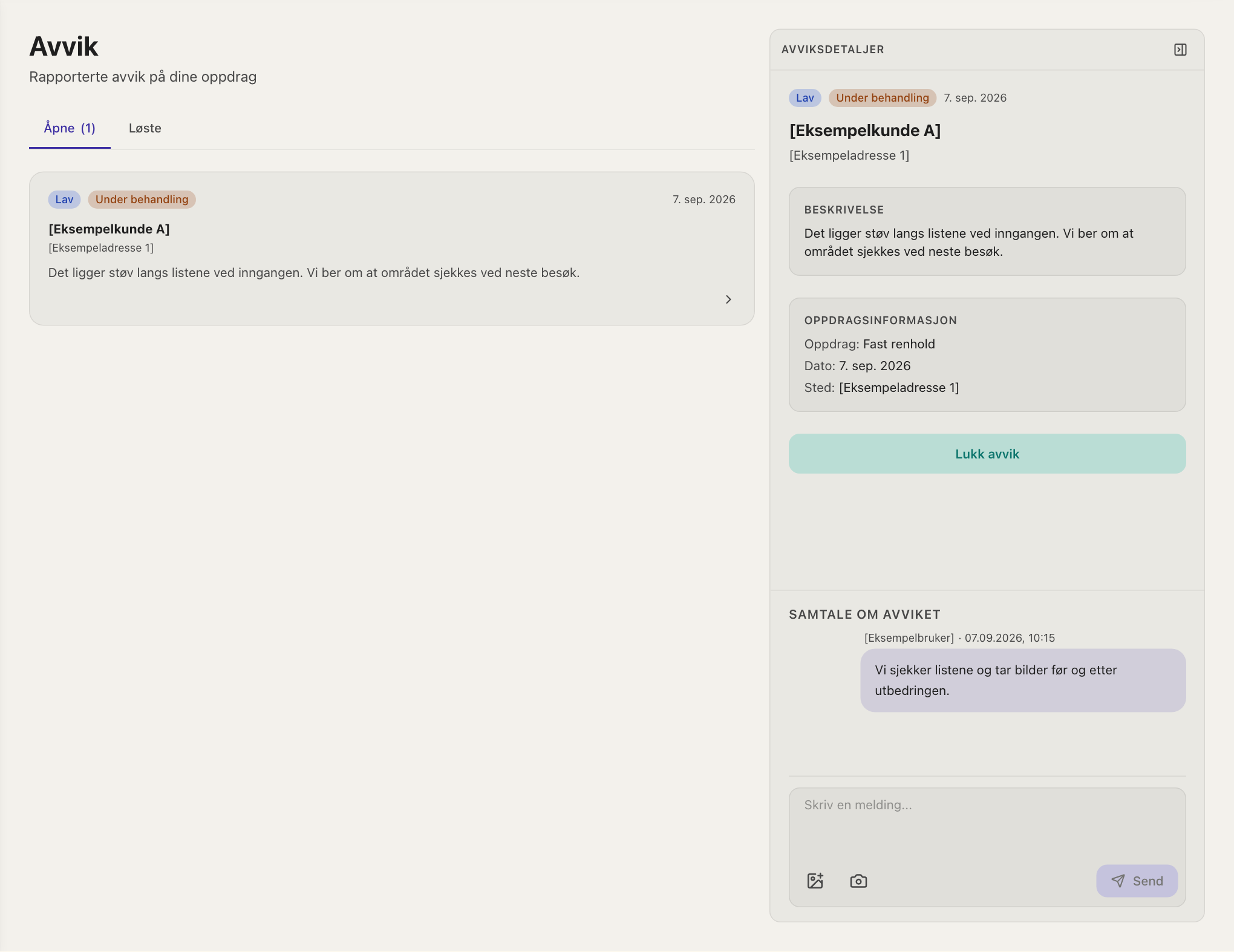Attach an image to the message
The height and width of the screenshot is (952, 1234).
tap(815, 881)
